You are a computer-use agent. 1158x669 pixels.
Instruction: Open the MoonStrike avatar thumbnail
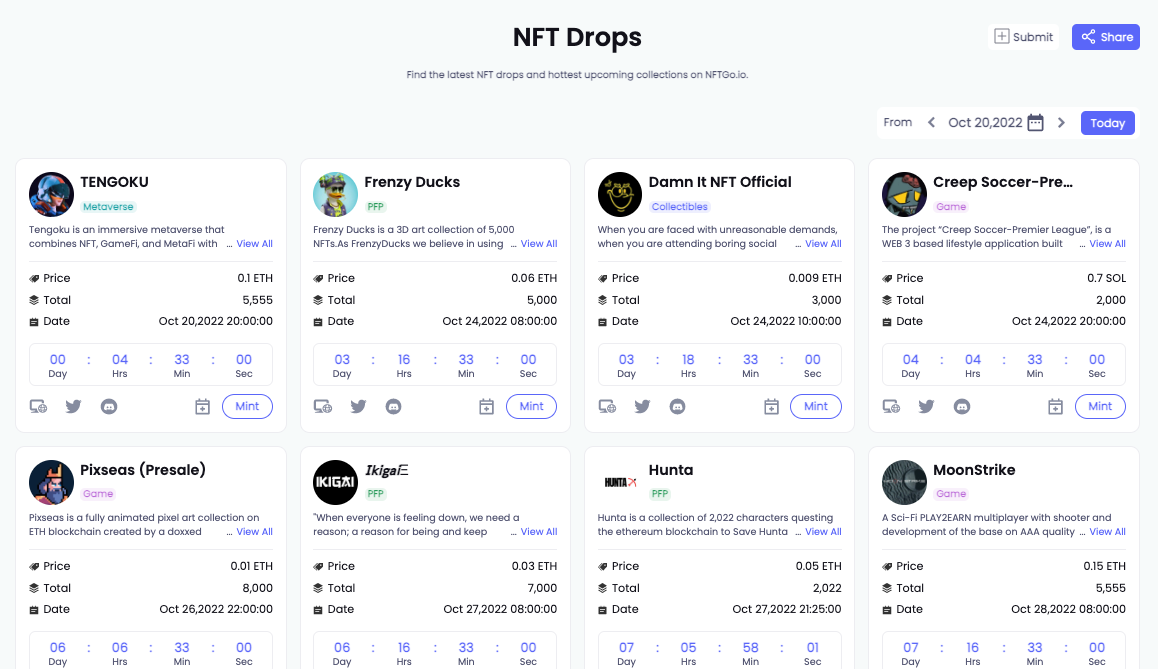[904, 482]
